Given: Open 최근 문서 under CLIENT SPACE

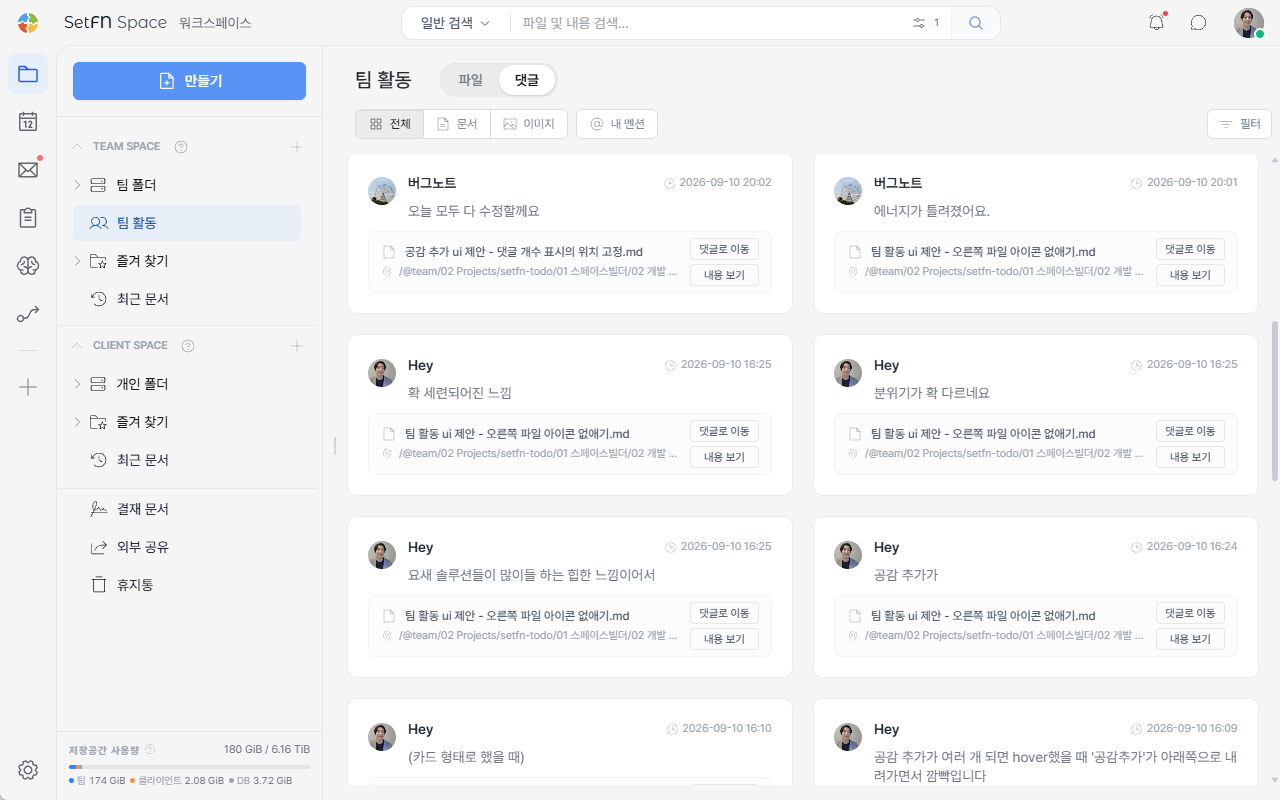Looking at the screenshot, I should click(187, 460).
